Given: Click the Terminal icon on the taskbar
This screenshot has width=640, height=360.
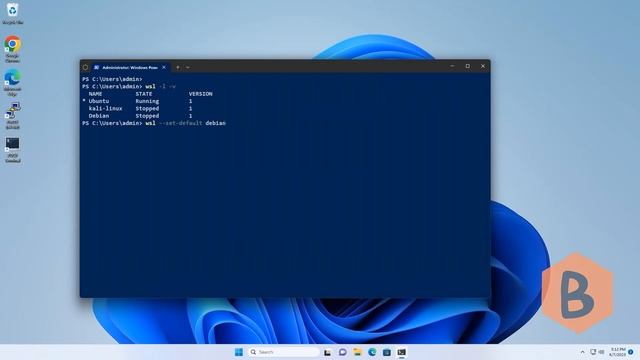Looking at the screenshot, I should click(x=402, y=352).
